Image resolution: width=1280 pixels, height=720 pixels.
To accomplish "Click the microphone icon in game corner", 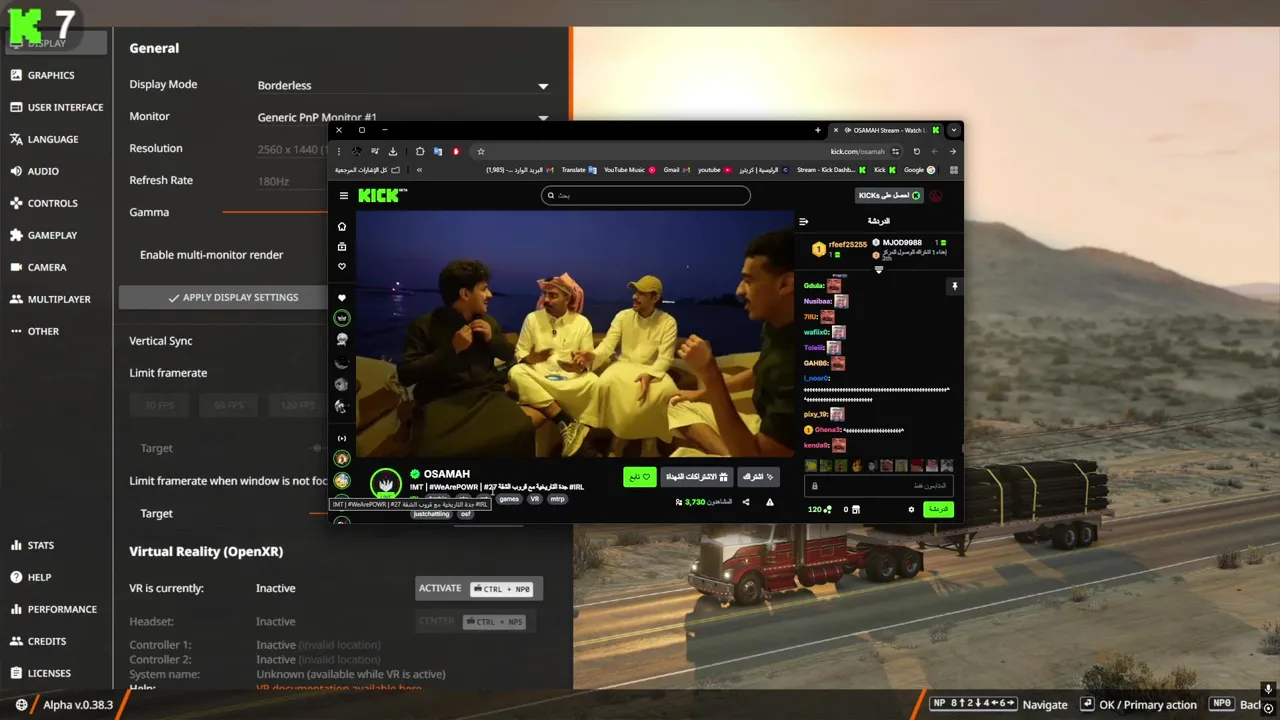I will 1268,690.
